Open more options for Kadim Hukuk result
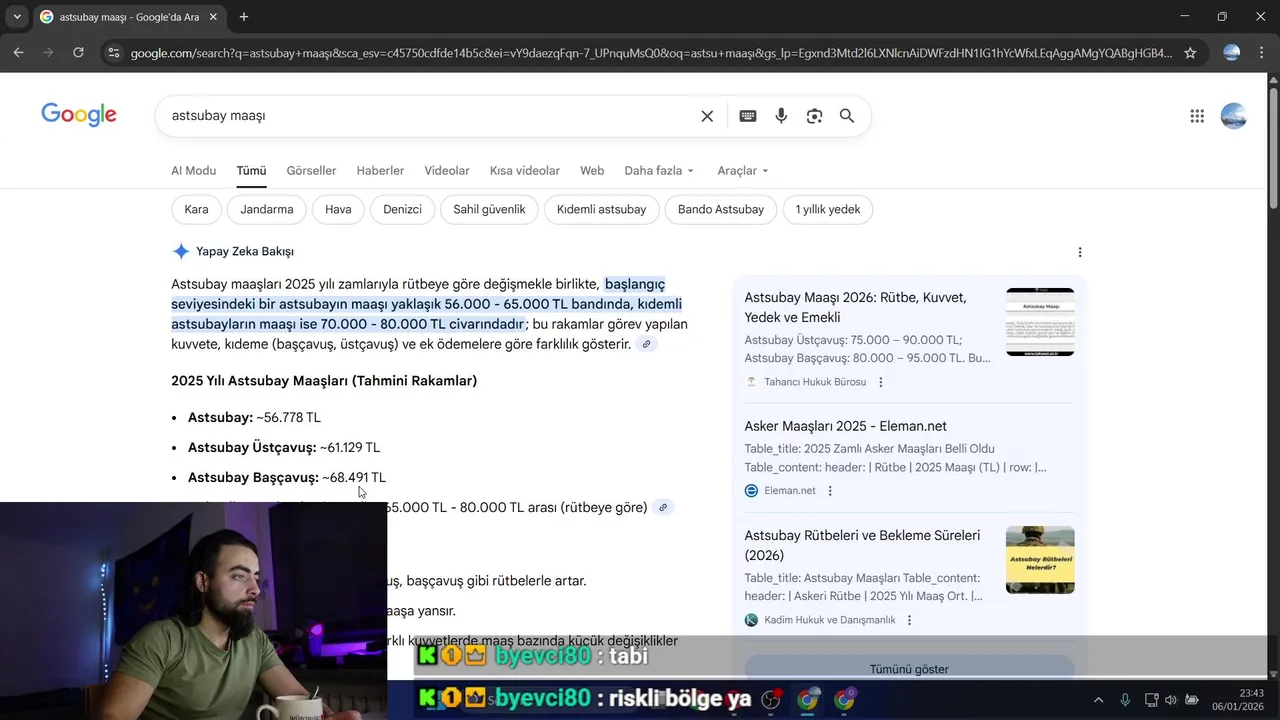 [x=909, y=620]
